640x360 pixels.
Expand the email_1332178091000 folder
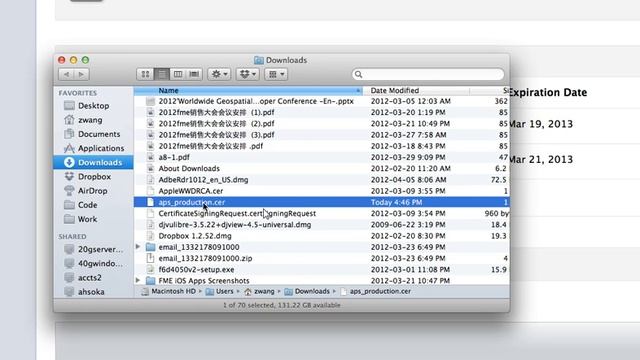pyautogui.click(x=138, y=247)
